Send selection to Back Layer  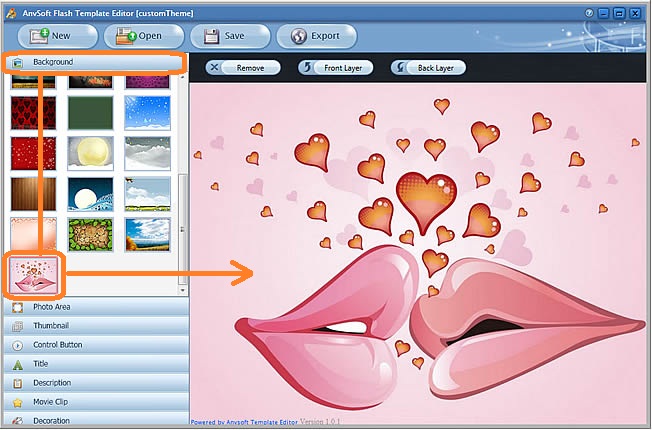pos(428,68)
